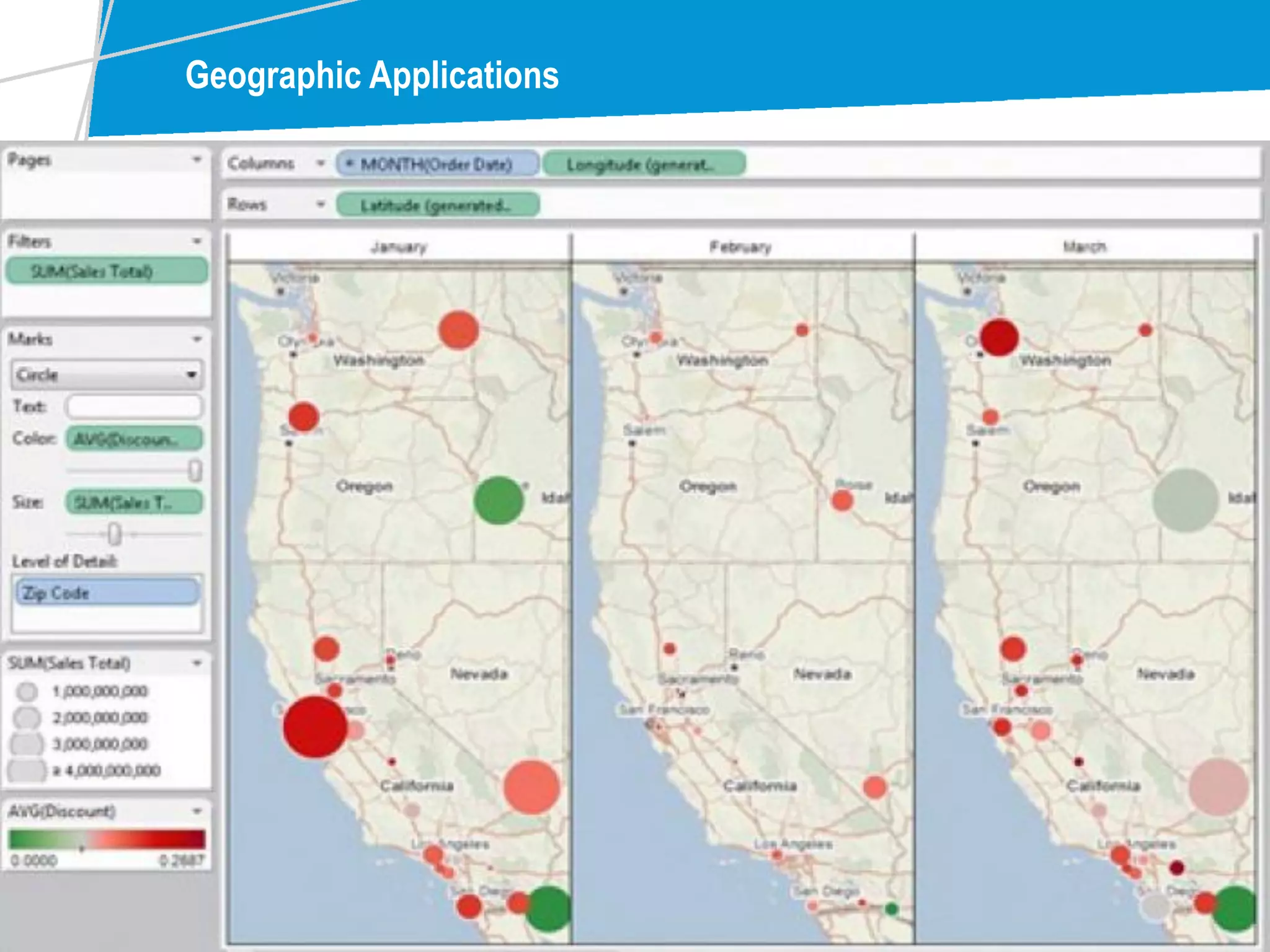Open the AVG(Discount) legend dropdown arrow
This screenshot has width=1270, height=952.
point(197,811)
